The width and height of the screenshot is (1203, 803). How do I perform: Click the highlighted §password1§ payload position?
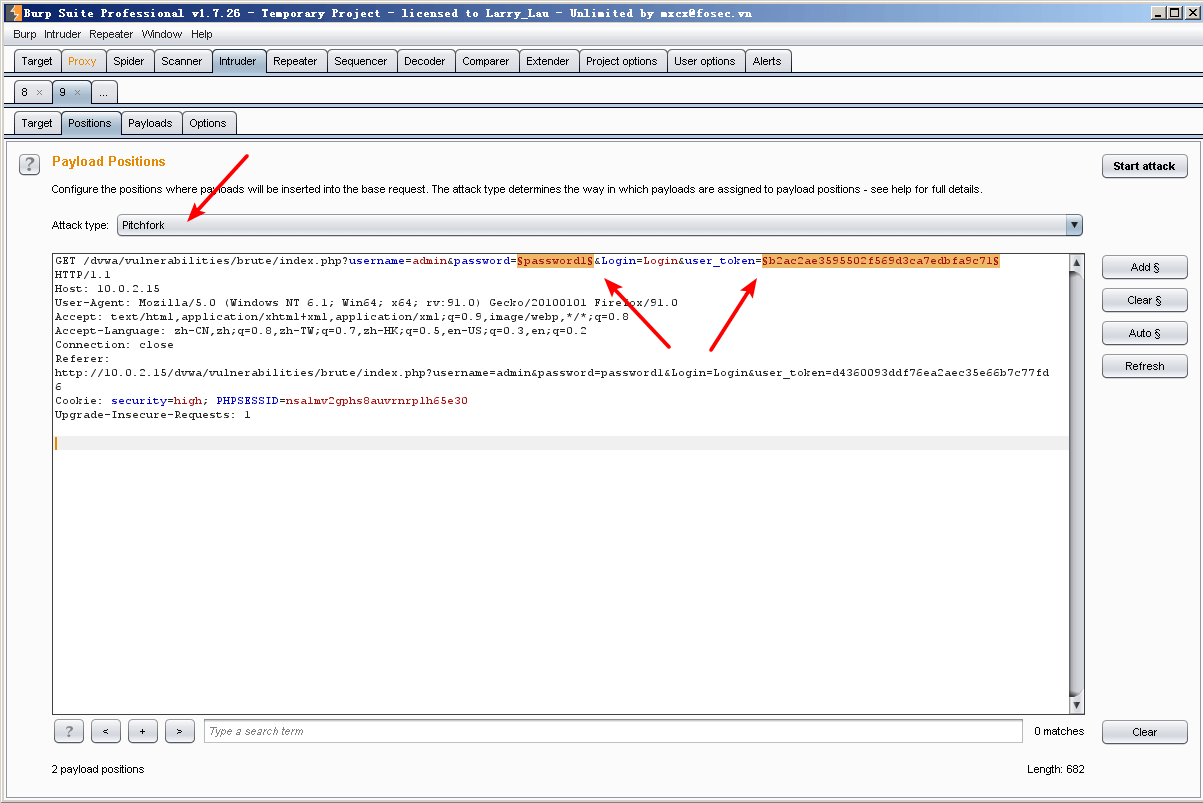click(x=555, y=261)
